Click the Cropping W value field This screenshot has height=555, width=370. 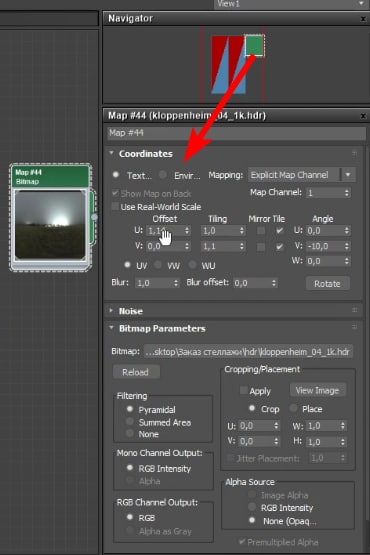(x=323, y=426)
